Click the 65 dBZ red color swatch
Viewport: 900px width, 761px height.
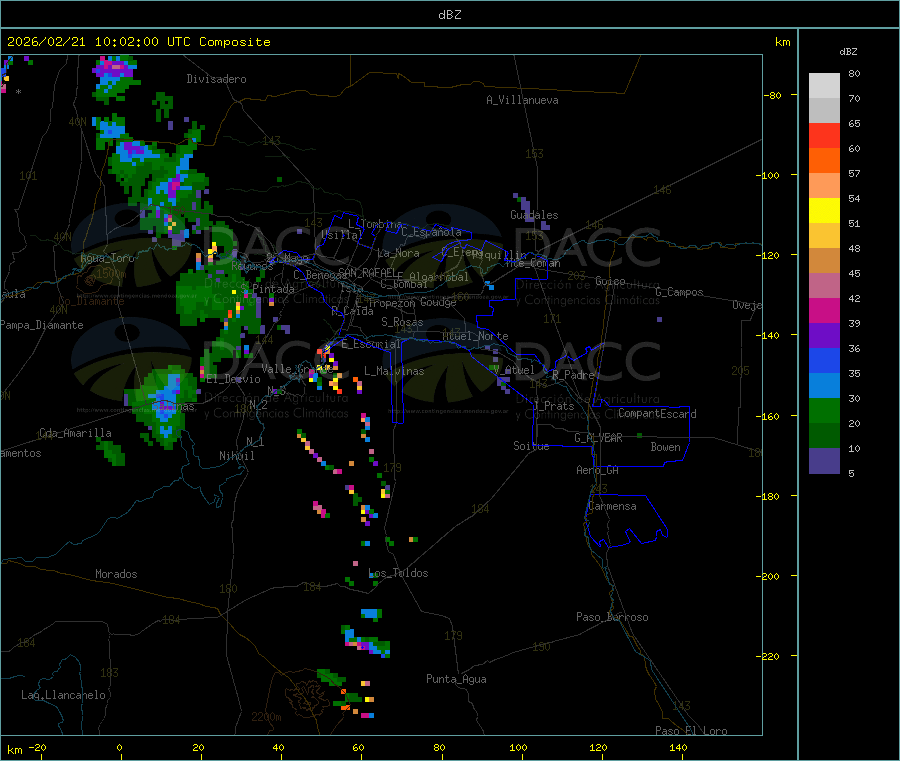[x=824, y=135]
